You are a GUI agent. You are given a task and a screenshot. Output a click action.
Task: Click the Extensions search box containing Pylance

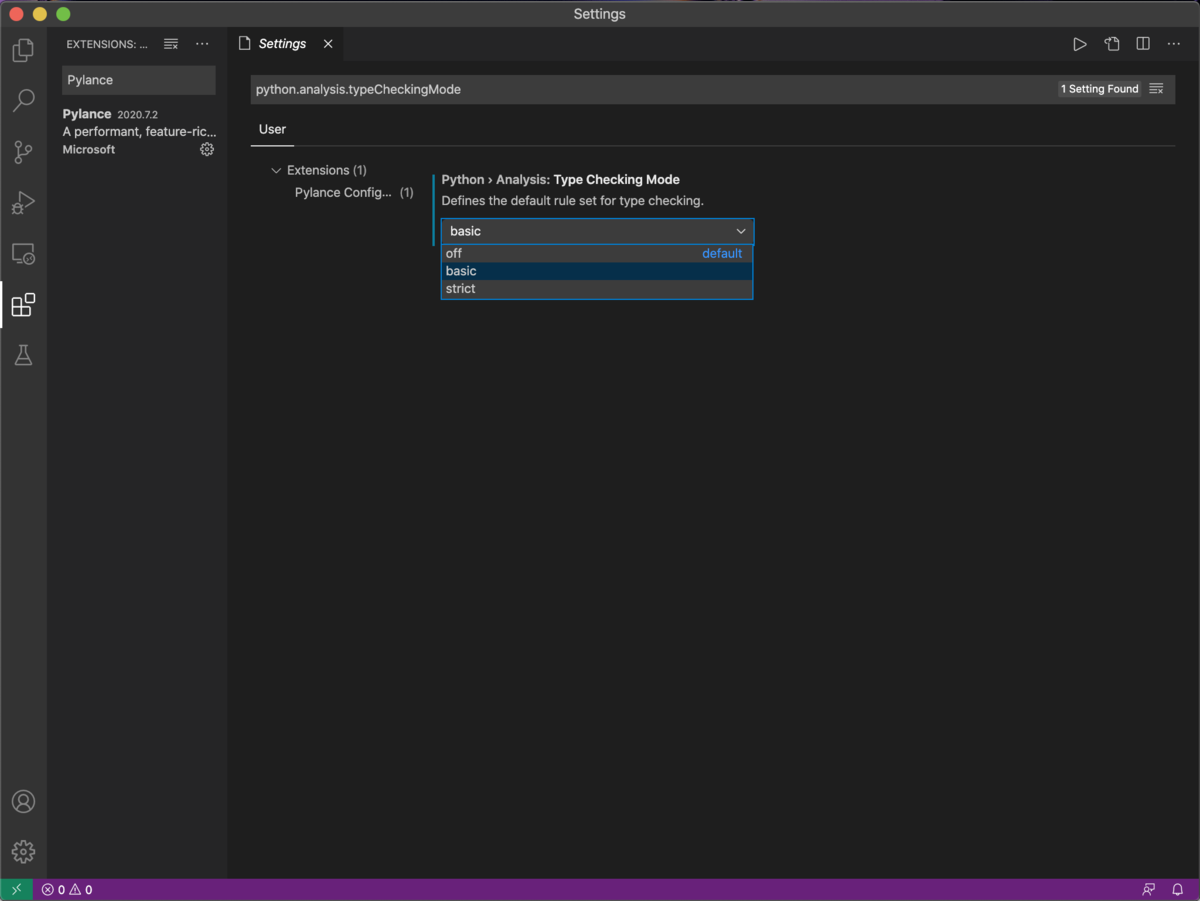pos(139,80)
